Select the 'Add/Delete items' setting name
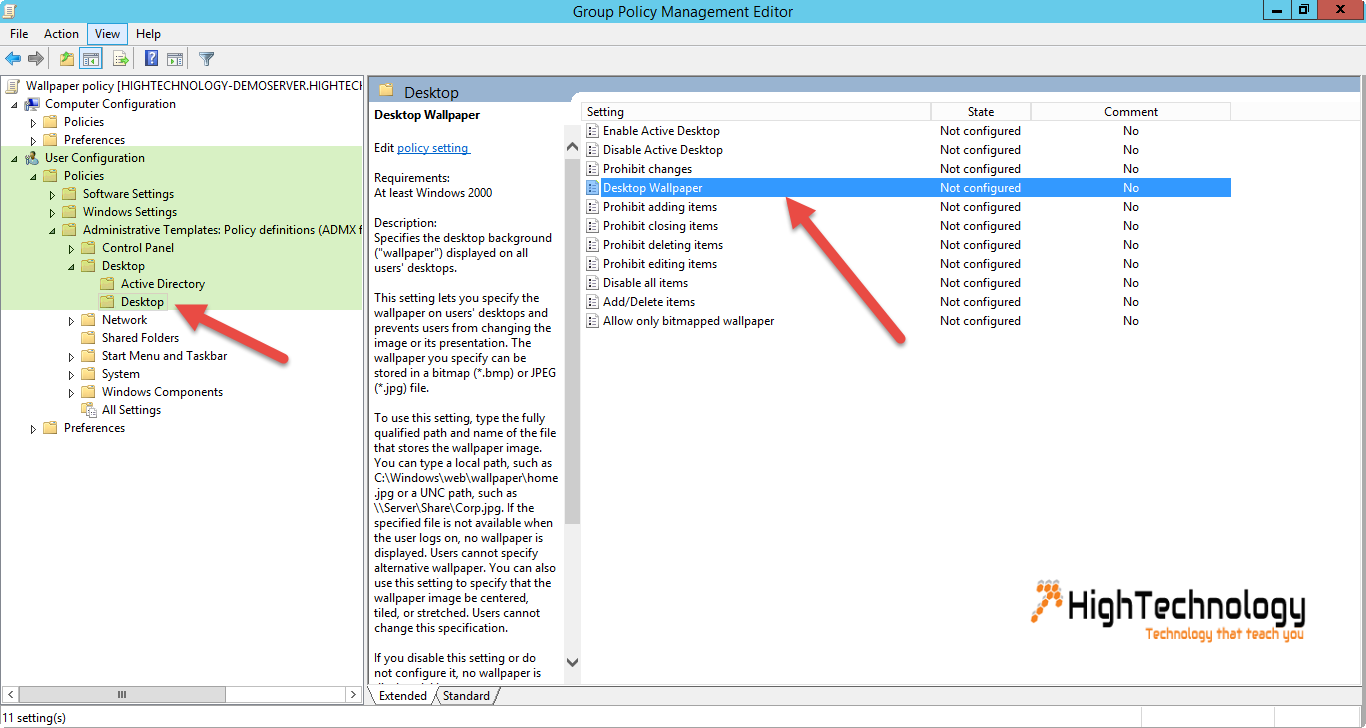Viewport: 1366px width, 728px height. 648,302
